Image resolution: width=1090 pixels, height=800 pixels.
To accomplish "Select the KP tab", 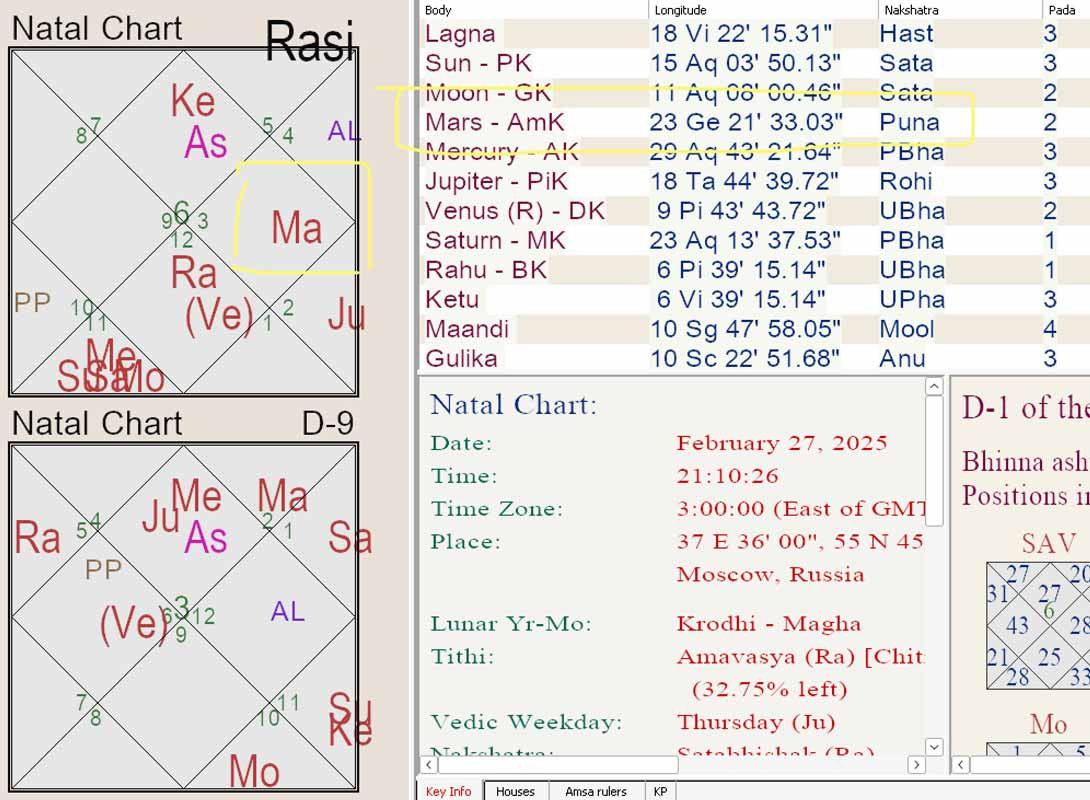I will coord(660,791).
